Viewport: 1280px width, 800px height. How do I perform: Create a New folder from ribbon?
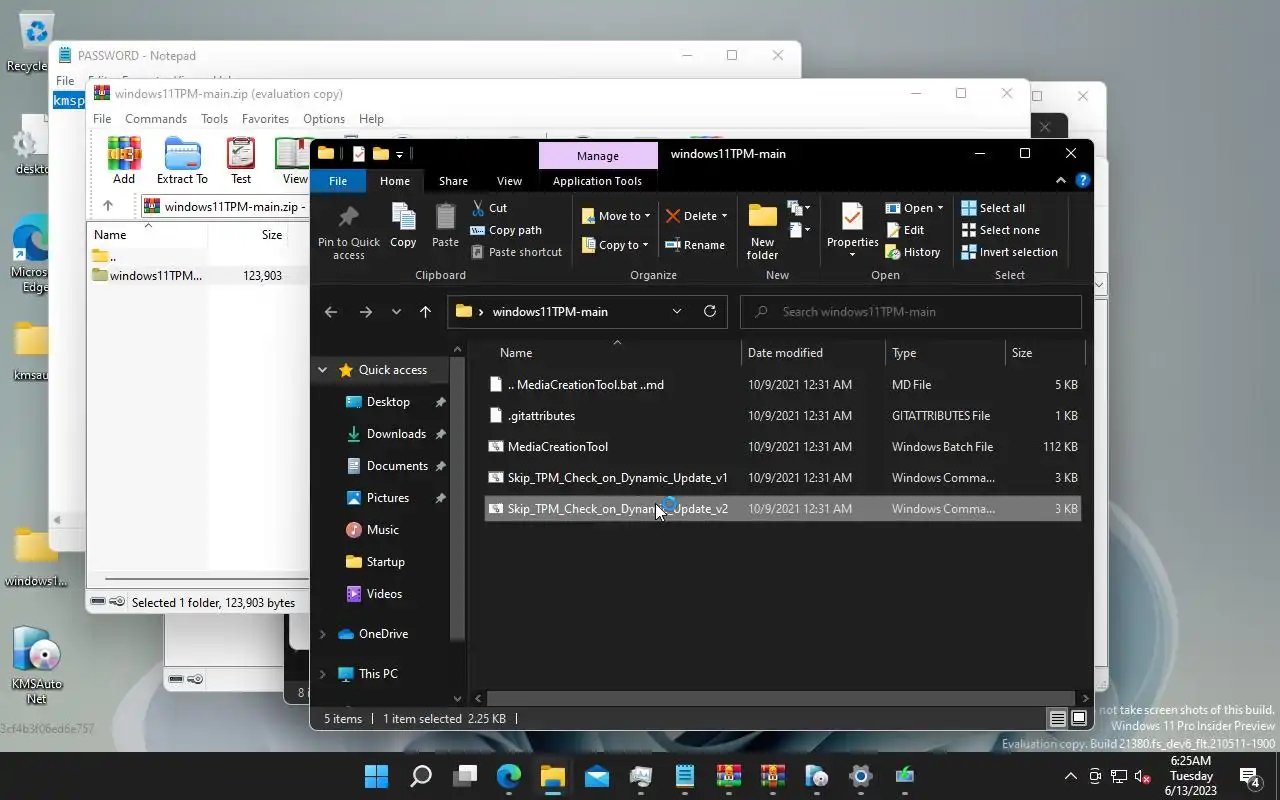point(762,232)
